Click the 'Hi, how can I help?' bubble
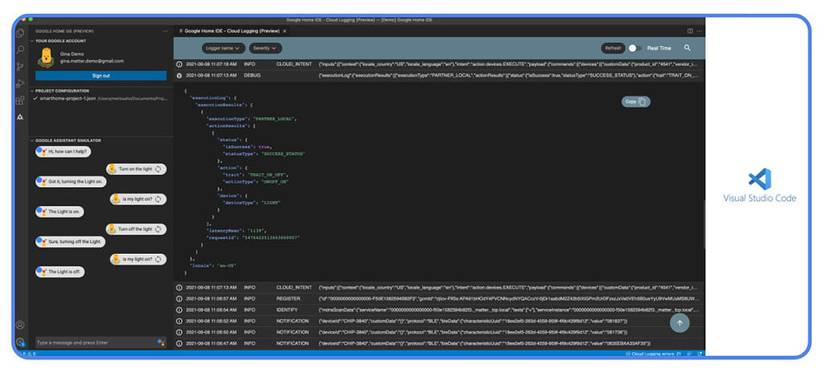Image resolution: width=825 pixels, height=370 pixels. coord(63,152)
